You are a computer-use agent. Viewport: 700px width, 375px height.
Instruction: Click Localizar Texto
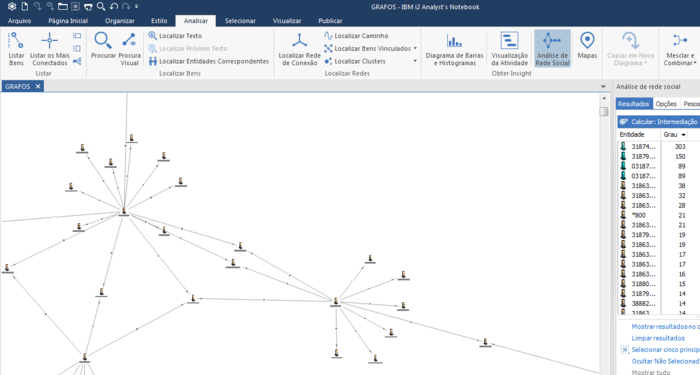[x=175, y=36]
